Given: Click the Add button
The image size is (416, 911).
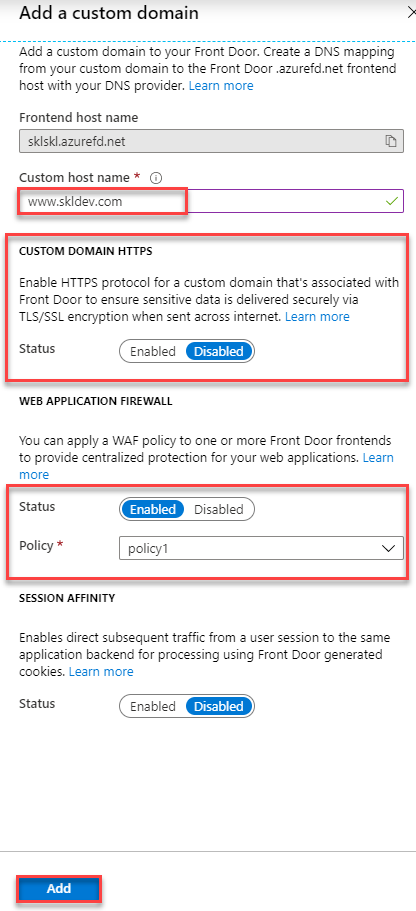Looking at the screenshot, I should click(x=59, y=888).
